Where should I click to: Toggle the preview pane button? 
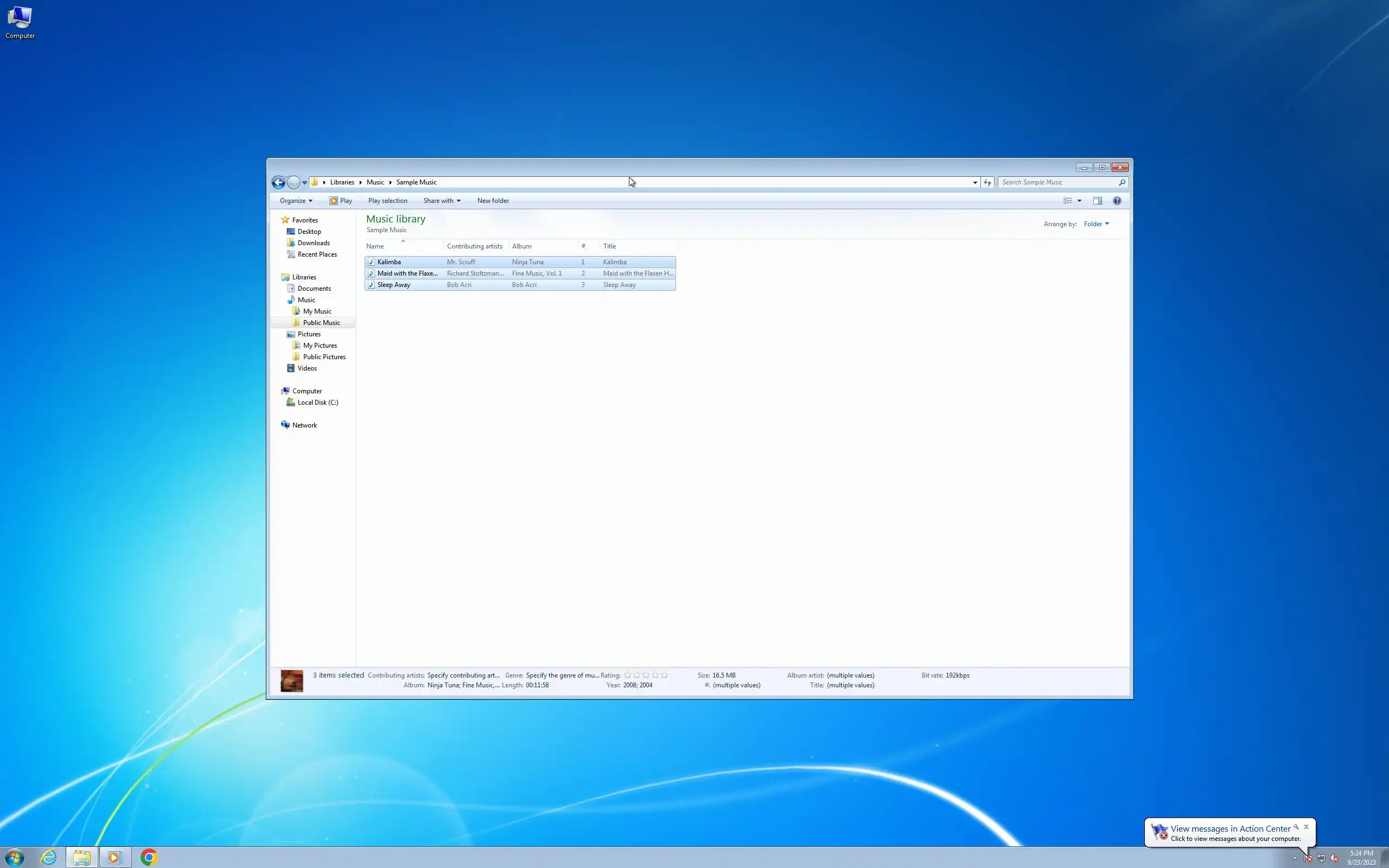(x=1097, y=201)
